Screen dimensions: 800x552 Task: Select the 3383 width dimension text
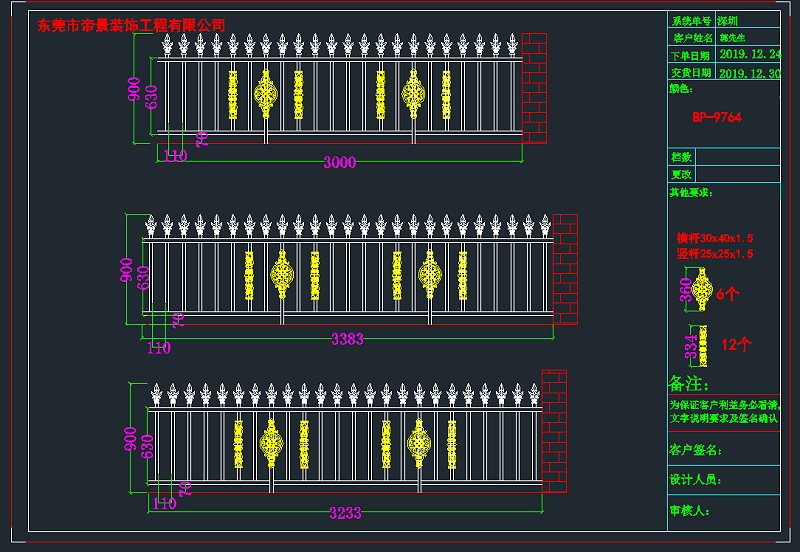[x=346, y=339]
